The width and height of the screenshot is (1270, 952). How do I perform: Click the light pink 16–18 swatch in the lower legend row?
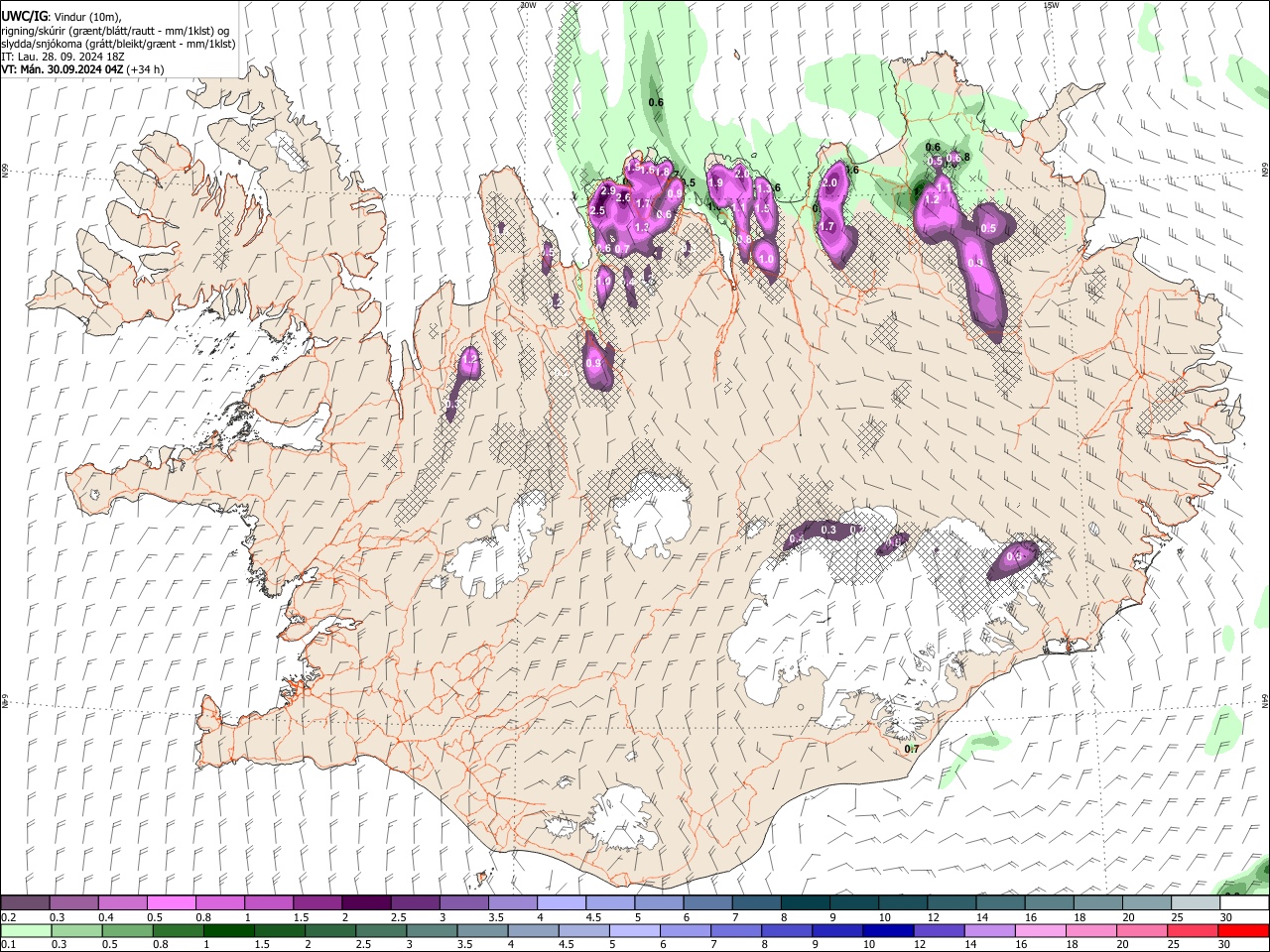pyautogui.click(x=1040, y=931)
